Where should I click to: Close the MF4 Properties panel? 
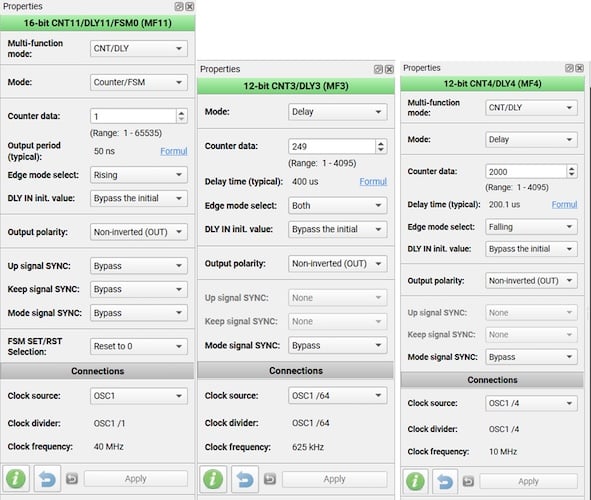tap(580, 68)
